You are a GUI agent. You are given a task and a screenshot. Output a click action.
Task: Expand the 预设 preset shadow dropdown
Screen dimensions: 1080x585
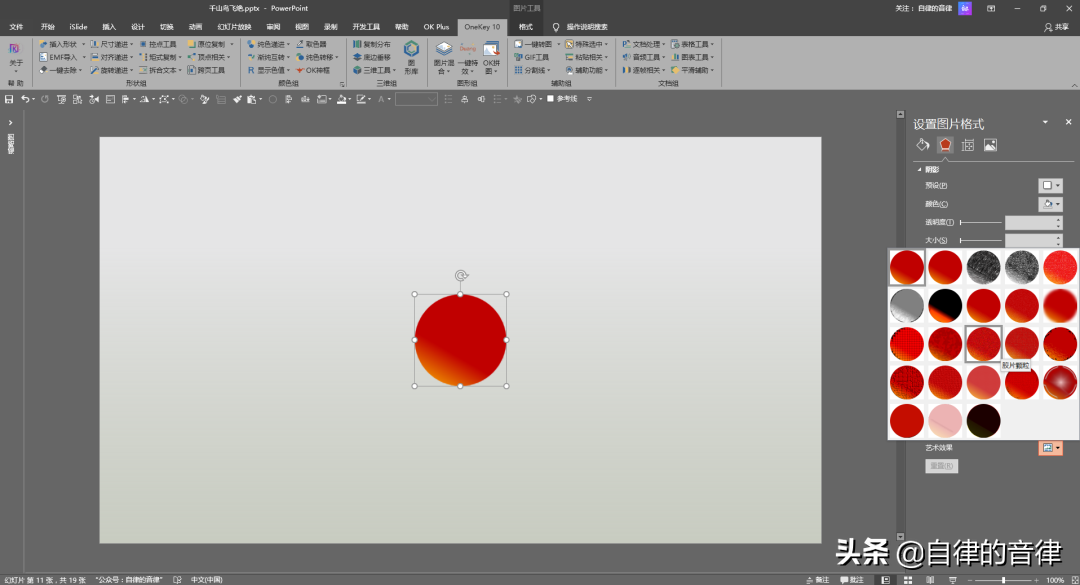[1050, 185]
